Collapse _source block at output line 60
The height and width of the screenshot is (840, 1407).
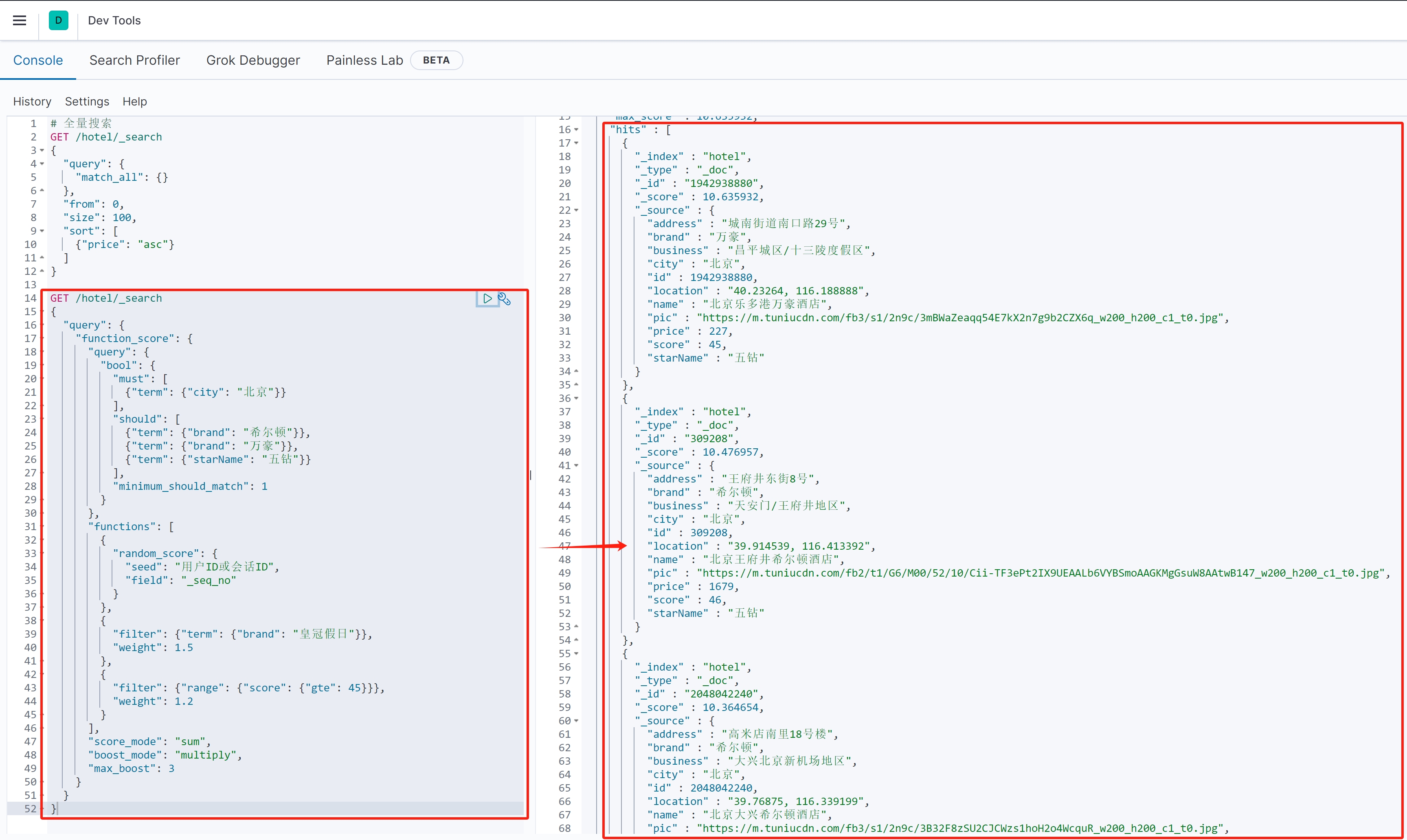pos(576,721)
